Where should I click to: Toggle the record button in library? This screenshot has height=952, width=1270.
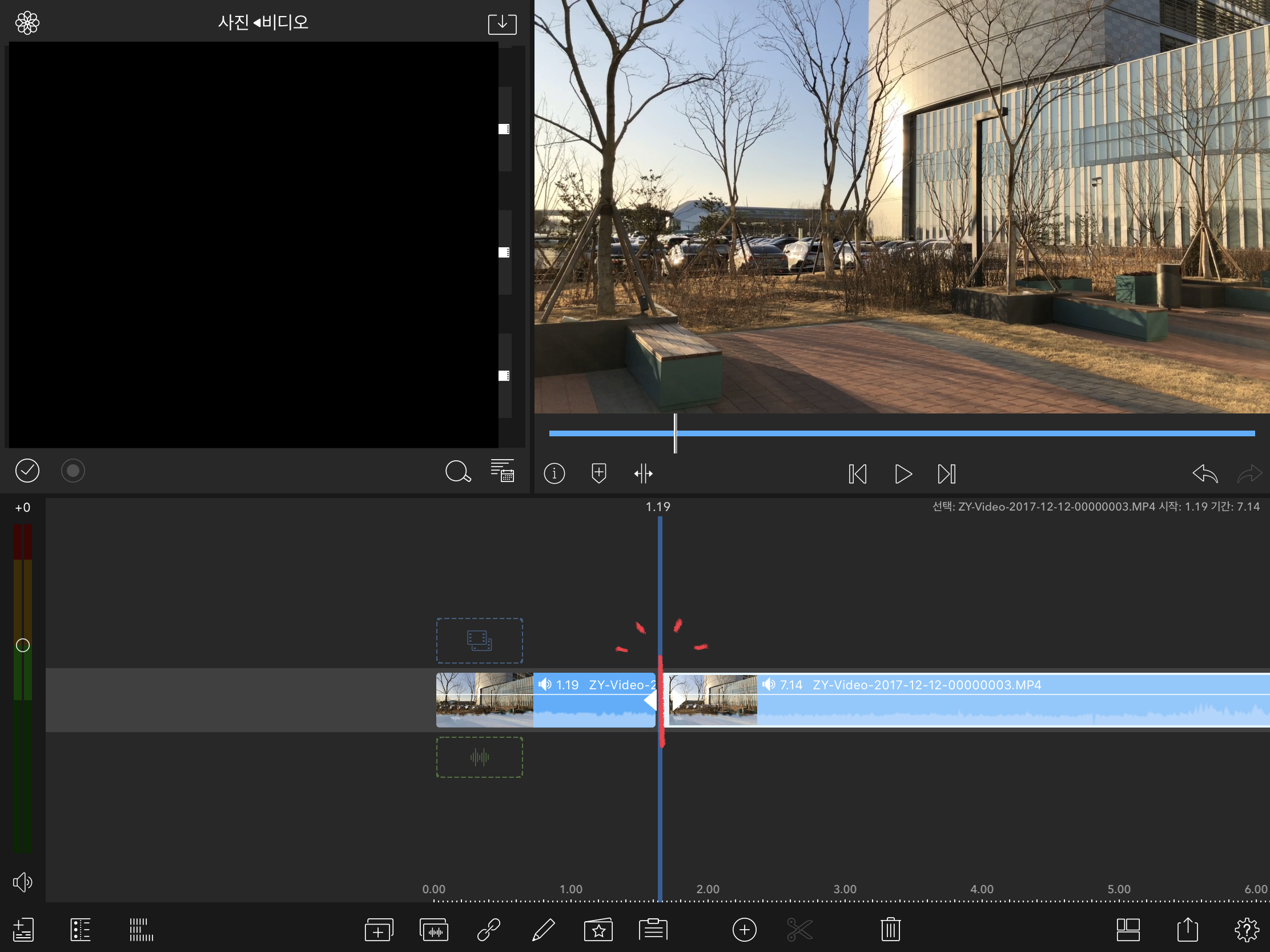(73, 471)
